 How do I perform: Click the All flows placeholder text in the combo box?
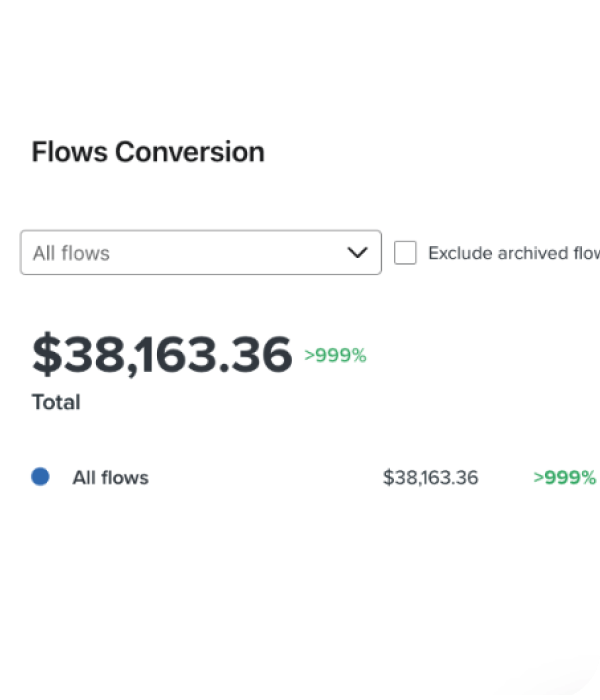tap(71, 253)
